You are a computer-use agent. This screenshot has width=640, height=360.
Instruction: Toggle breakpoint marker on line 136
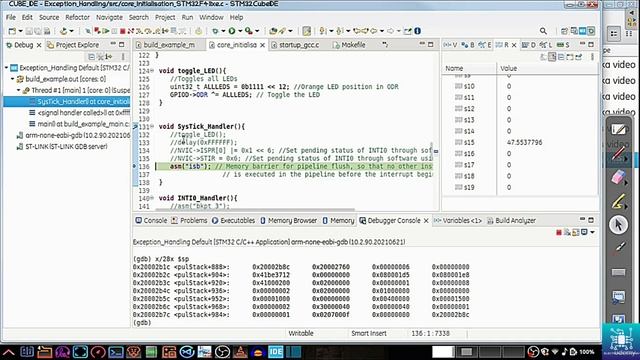pyautogui.click(x=135, y=167)
